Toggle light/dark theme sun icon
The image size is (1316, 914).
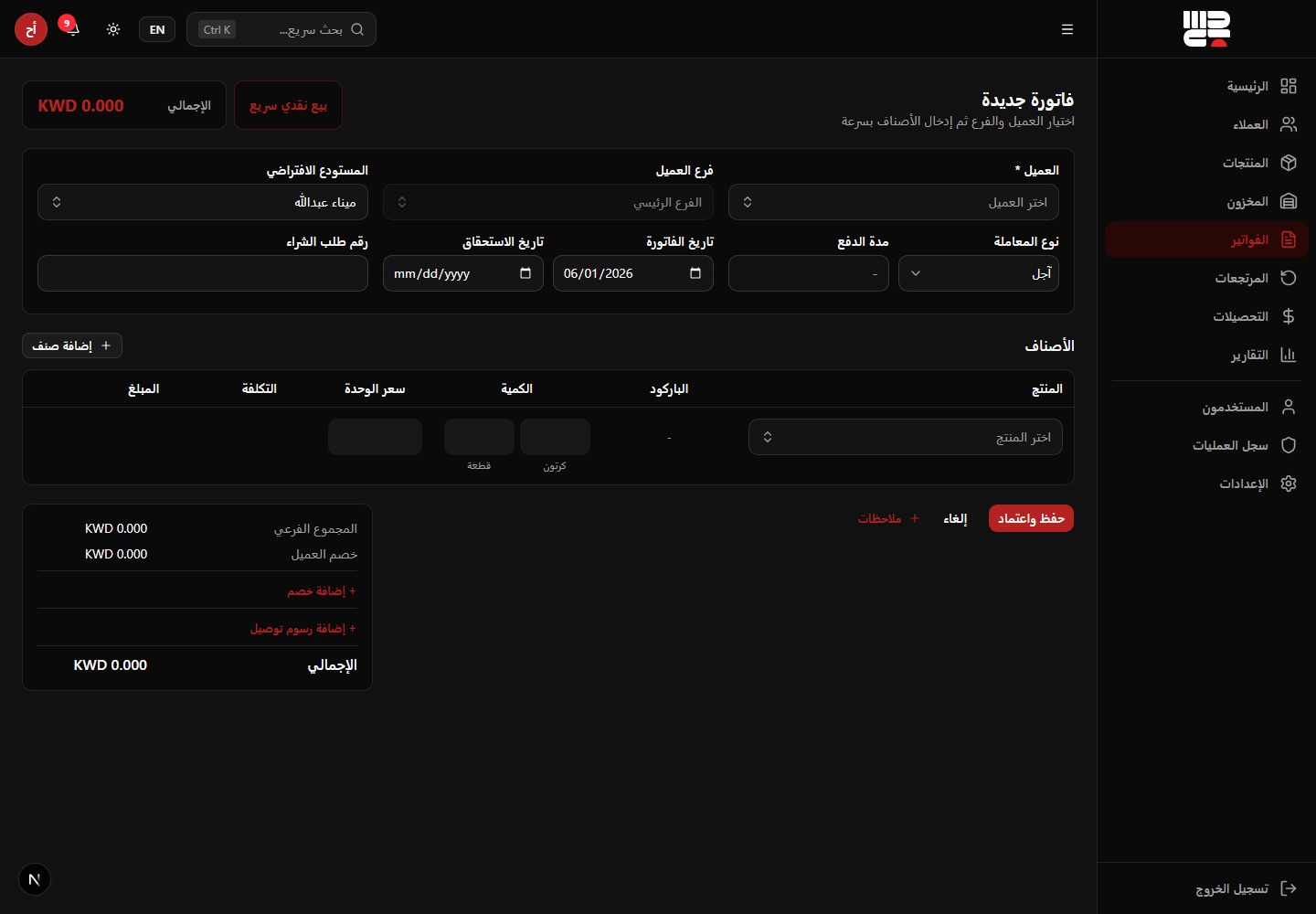pyautogui.click(x=113, y=29)
